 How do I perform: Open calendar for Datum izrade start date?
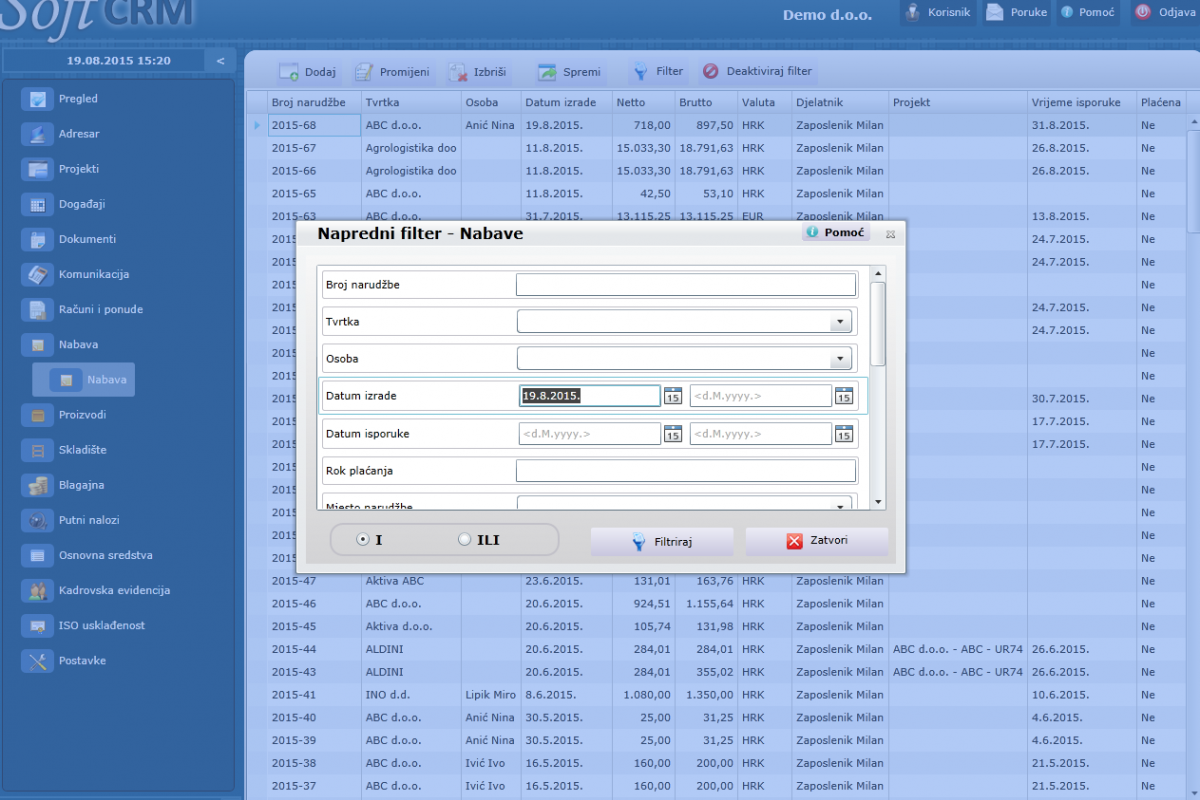click(x=673, y=396)
